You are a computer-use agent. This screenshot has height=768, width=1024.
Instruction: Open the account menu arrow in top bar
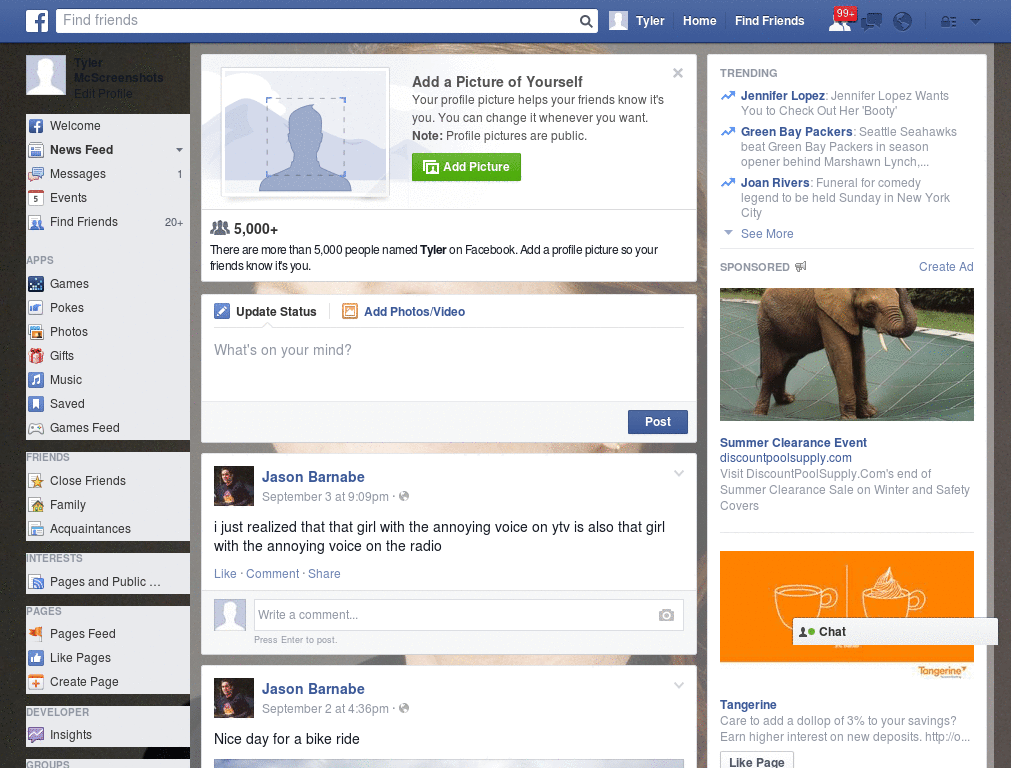975,22
